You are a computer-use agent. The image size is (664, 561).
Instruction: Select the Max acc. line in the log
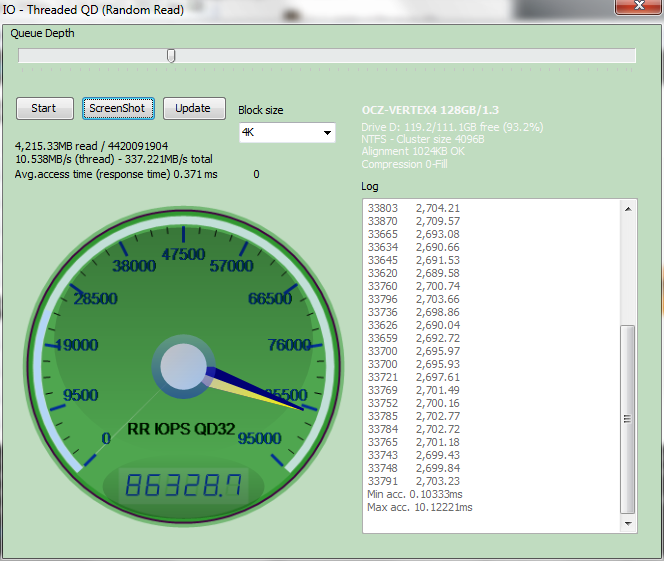(x=419, y=507)
